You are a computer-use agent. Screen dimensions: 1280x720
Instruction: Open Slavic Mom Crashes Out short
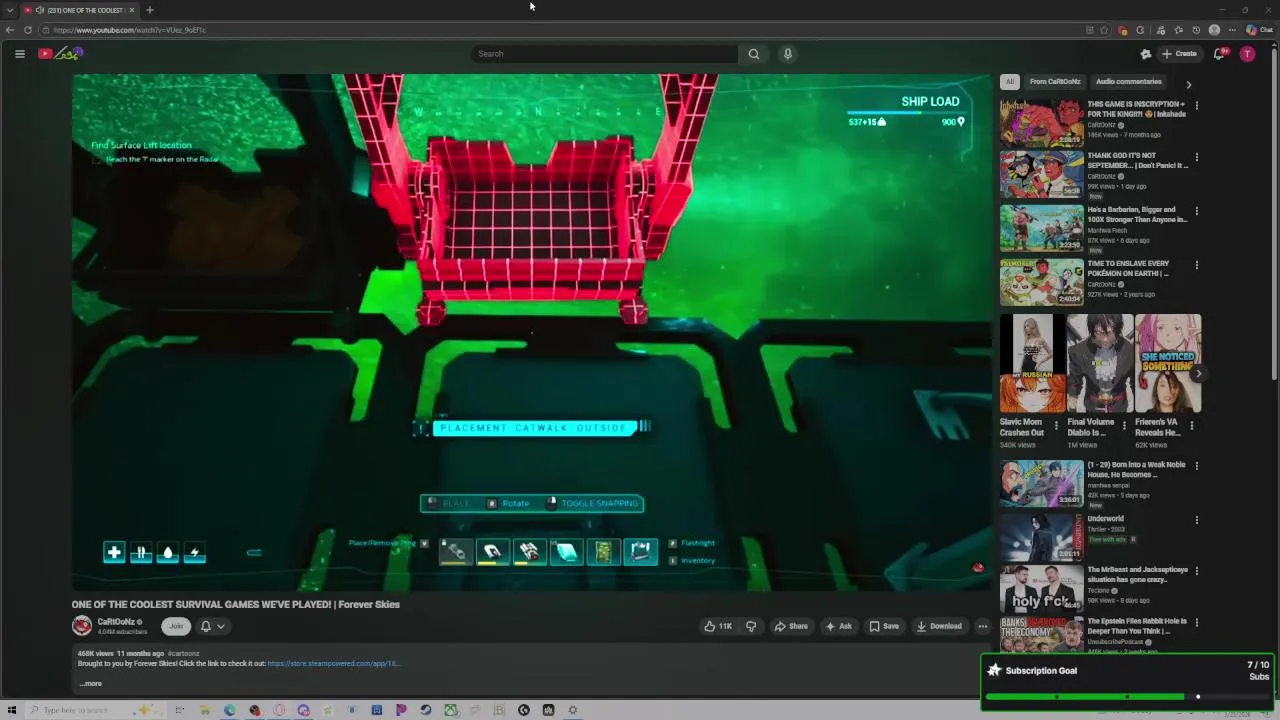1032,364
